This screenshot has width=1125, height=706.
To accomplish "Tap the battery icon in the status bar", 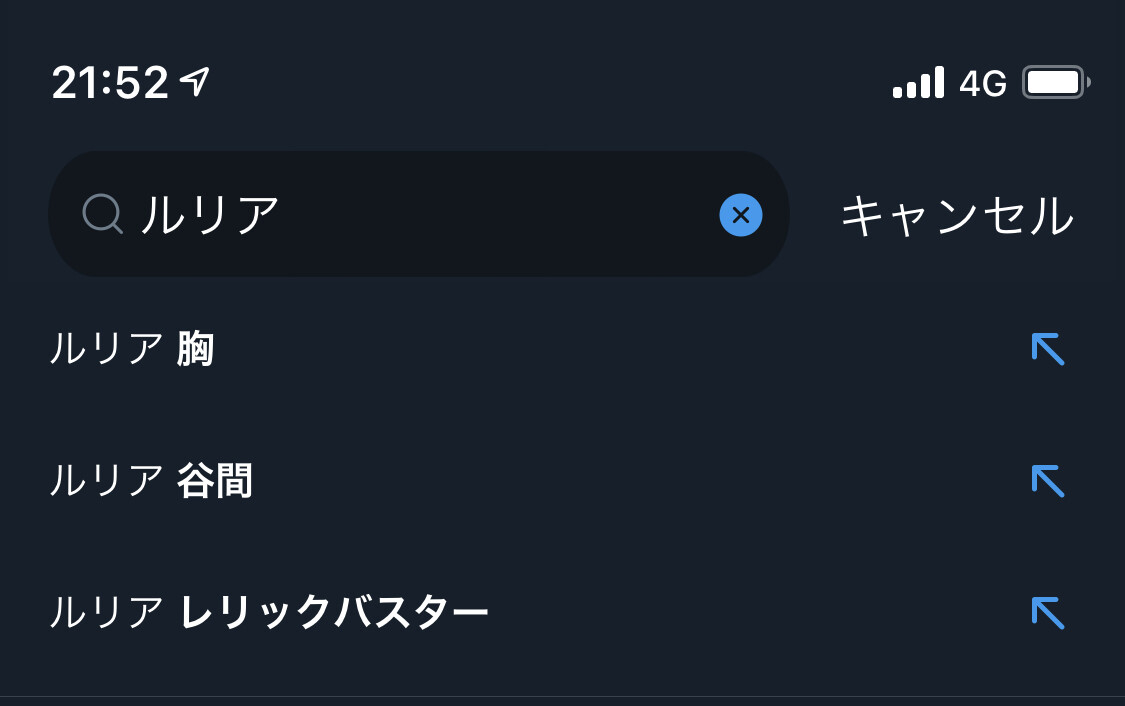I will (x=1056, y=83).
